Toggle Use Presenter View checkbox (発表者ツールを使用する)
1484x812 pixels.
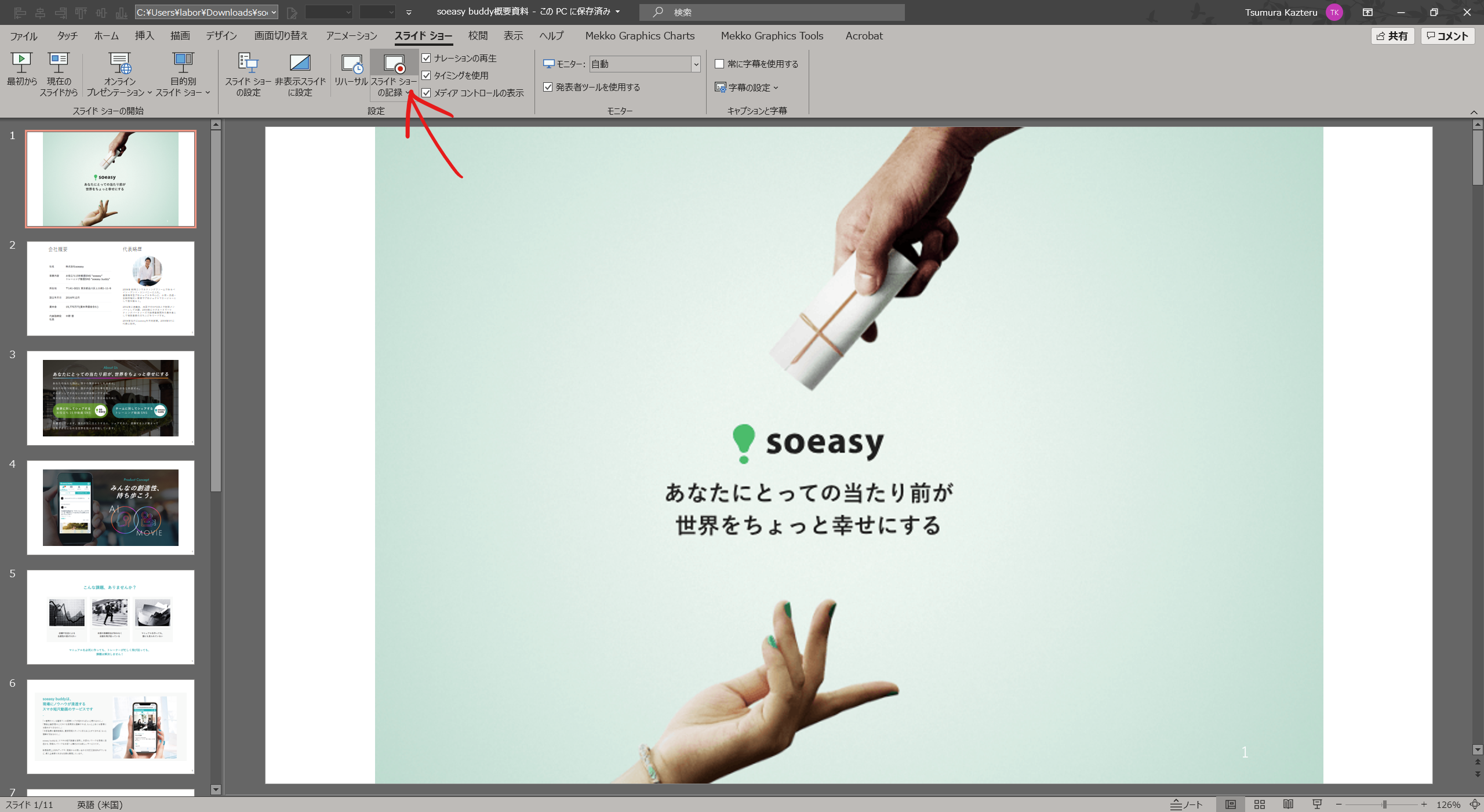547,87
